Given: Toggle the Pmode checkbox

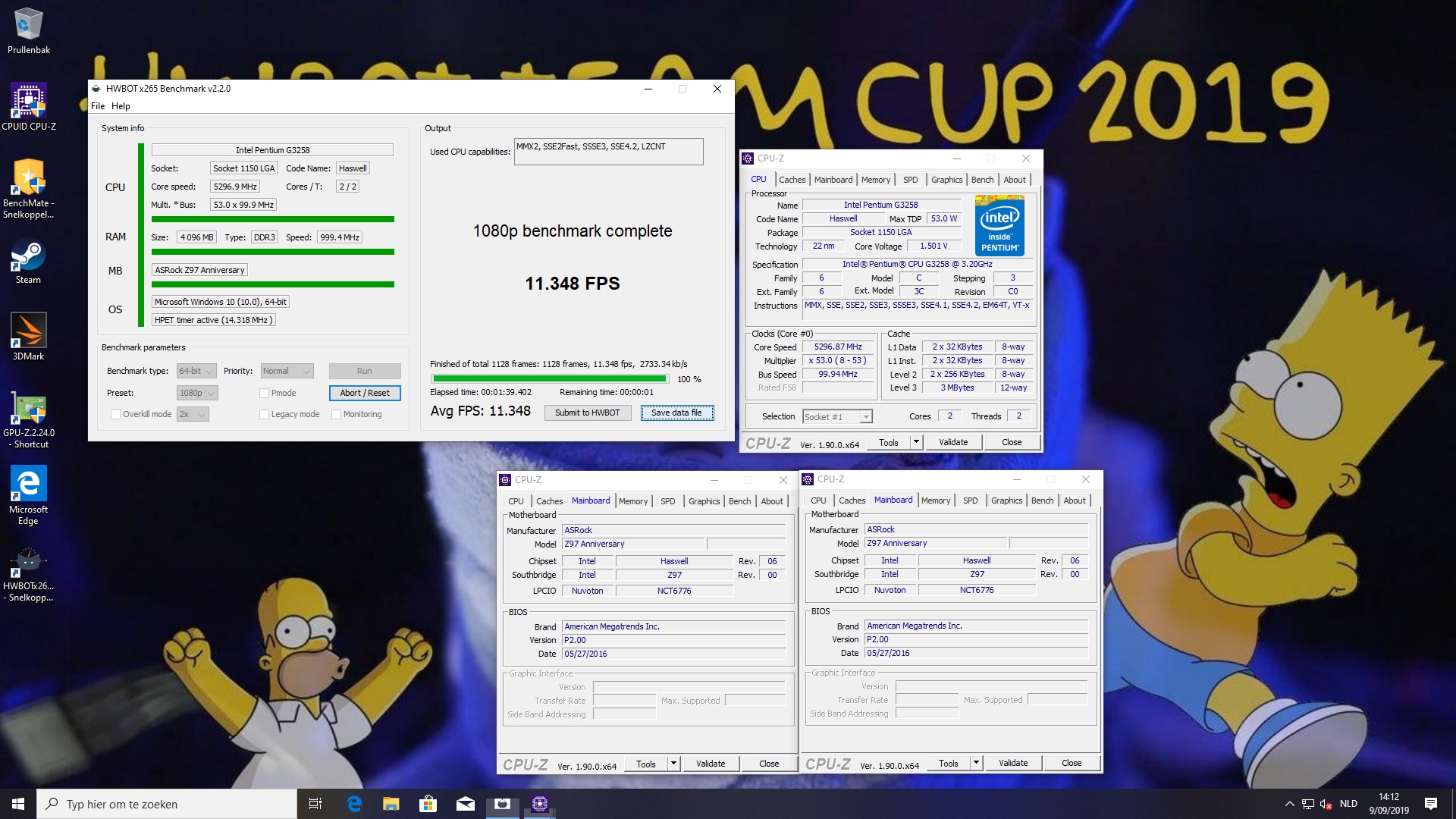Looking at the screenshot, I should (x=264, y=393).
